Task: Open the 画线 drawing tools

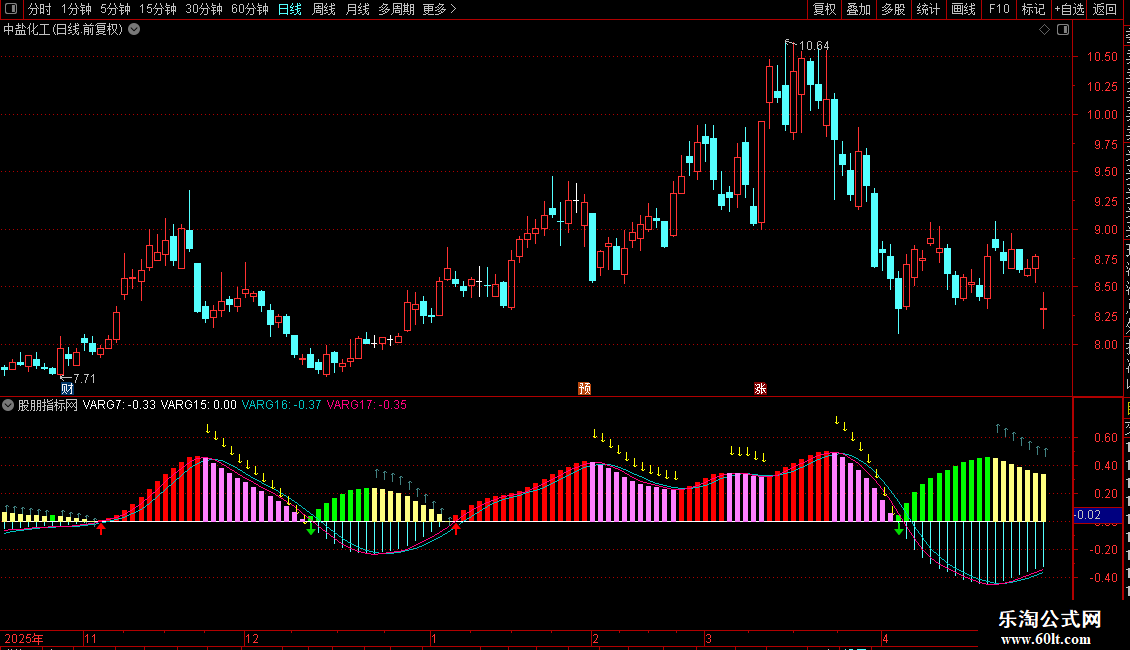Action: (x=963, y=9)
